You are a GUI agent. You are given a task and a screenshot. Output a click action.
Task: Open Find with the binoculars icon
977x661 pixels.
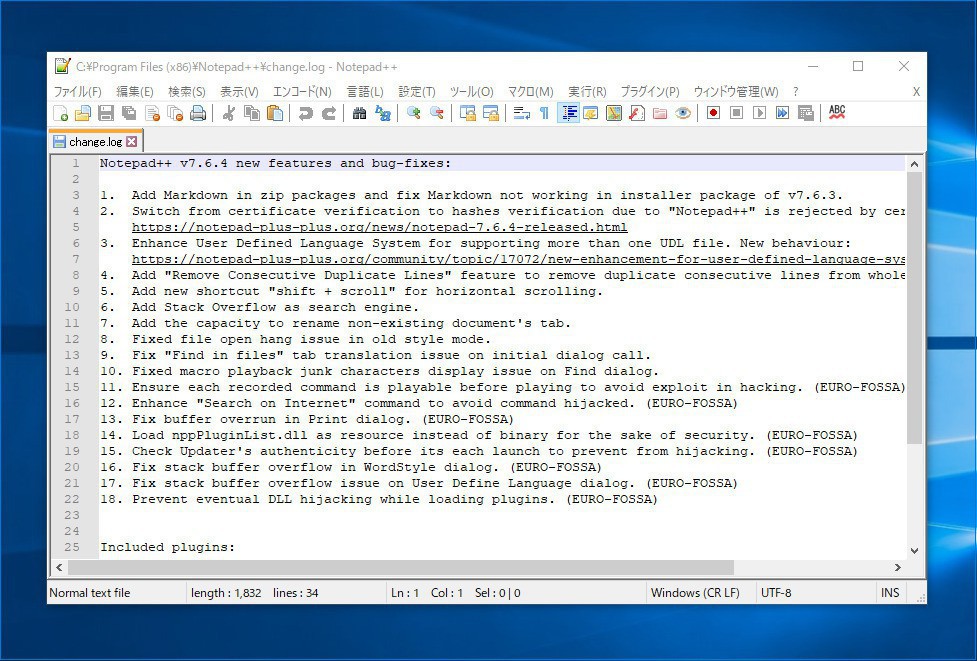(359, 113)
